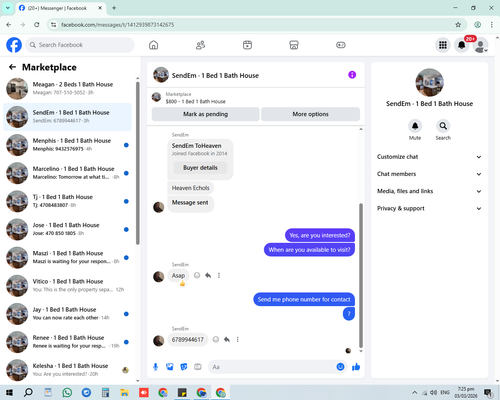Open more options for Asap message

tap(219, 275)
